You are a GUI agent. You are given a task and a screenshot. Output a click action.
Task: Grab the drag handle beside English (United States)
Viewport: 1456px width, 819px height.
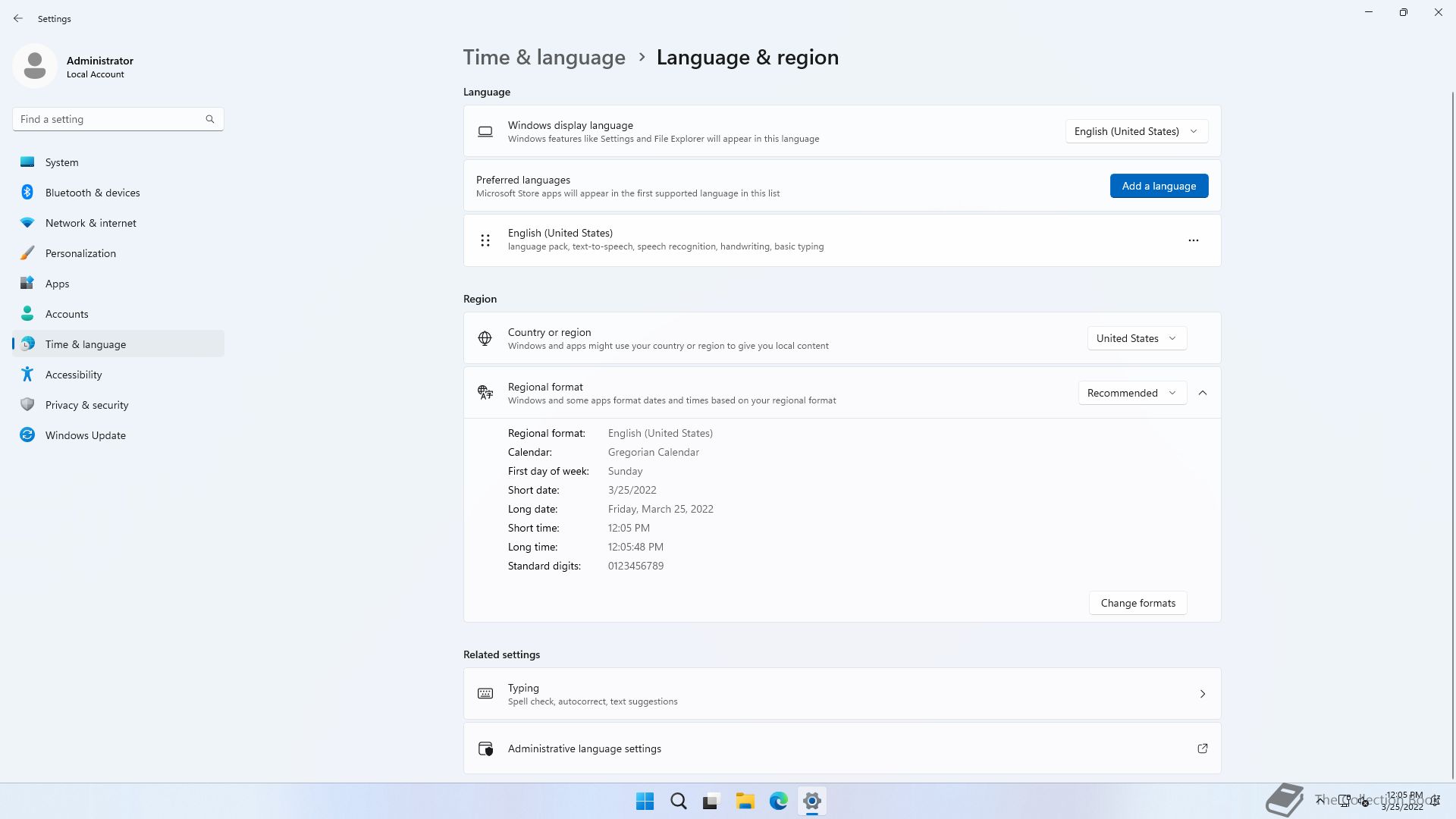(485, 240)
